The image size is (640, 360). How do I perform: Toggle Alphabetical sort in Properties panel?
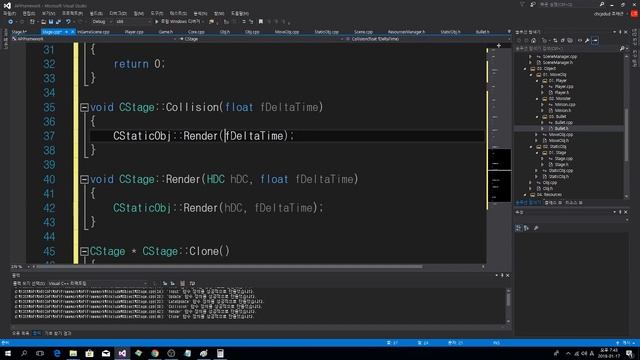527,228
